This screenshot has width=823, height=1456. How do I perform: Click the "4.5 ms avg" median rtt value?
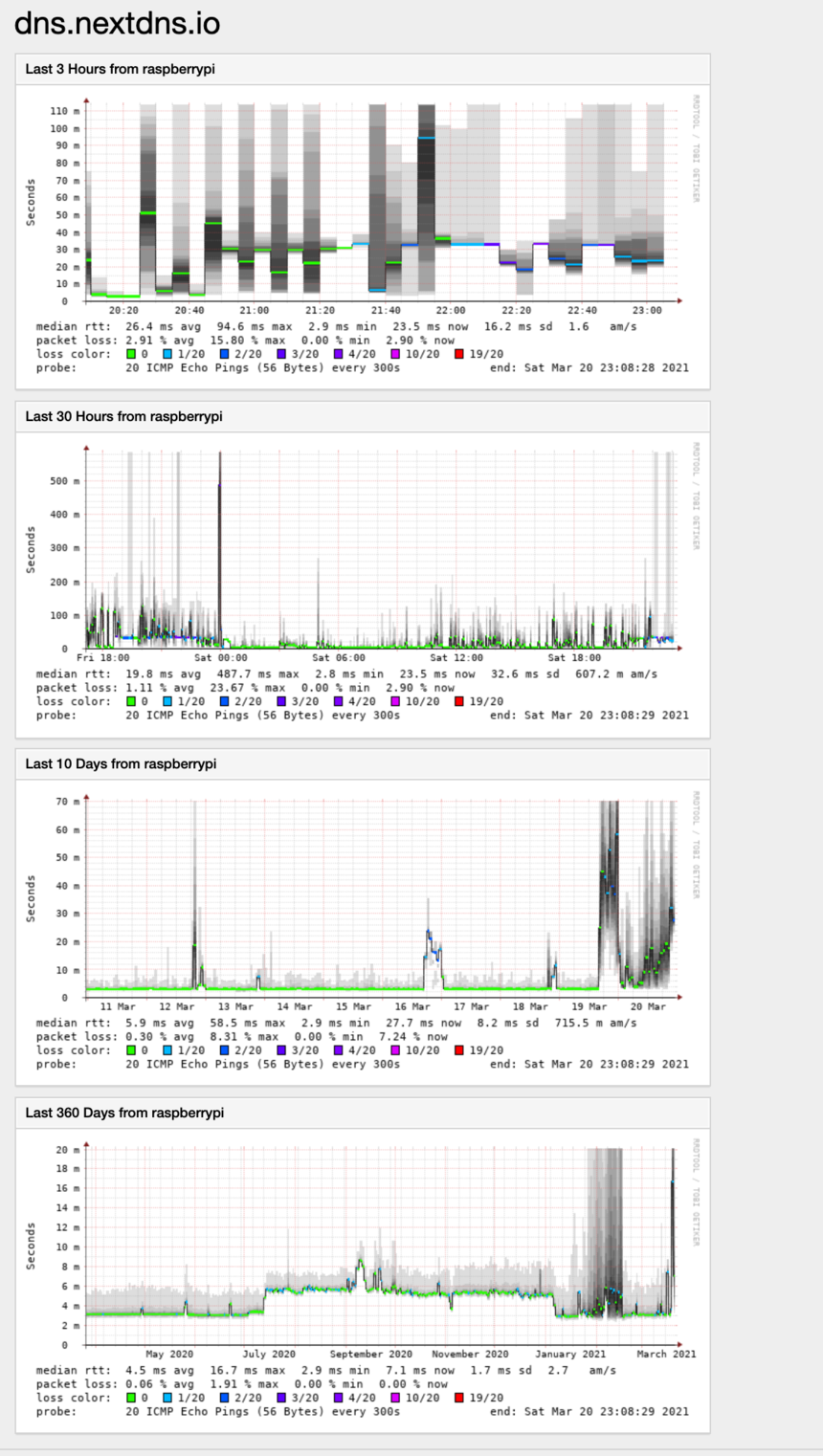160,1370
